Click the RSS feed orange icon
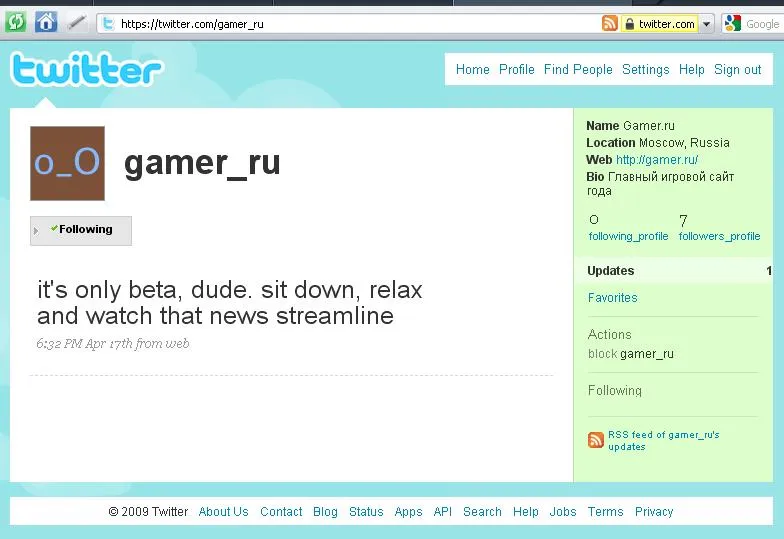The image size is (784, 539). [596, 440]
